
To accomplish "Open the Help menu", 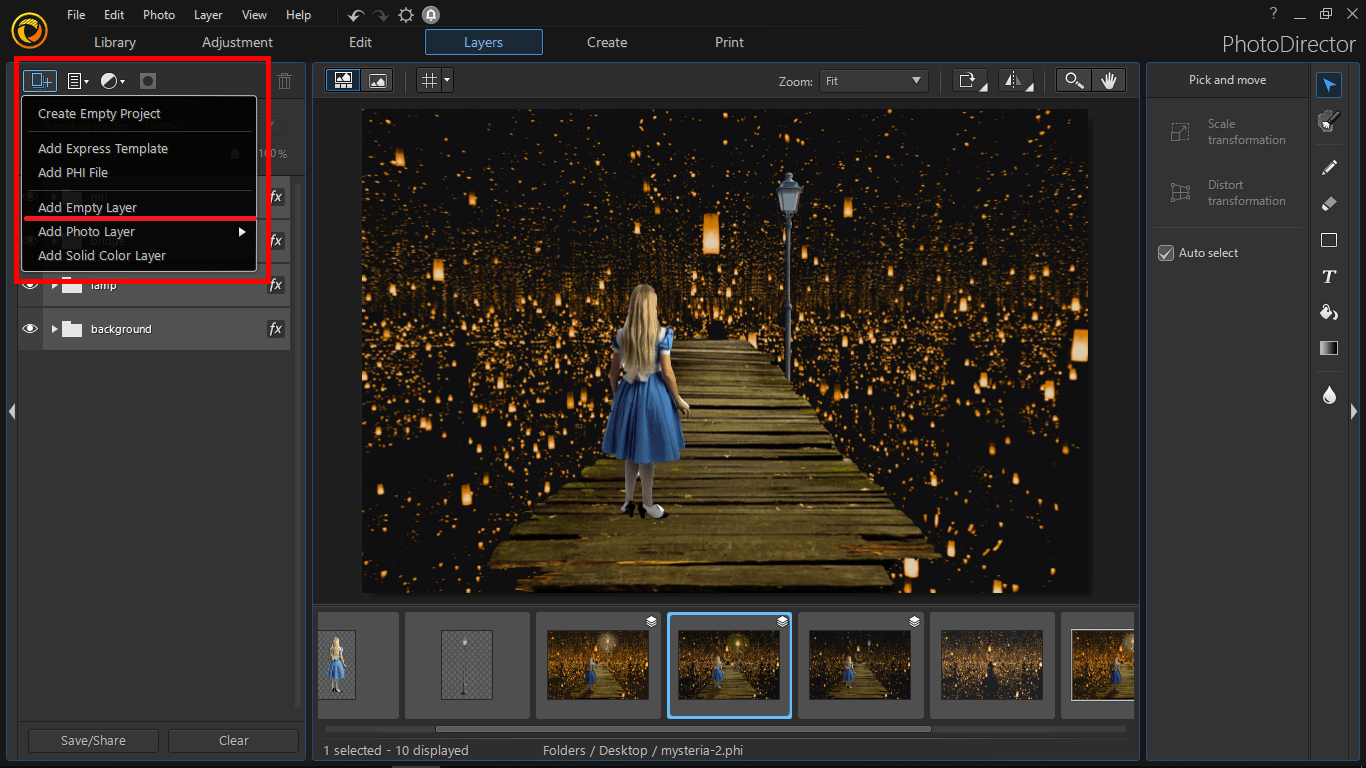I will [x=298, y=15].
